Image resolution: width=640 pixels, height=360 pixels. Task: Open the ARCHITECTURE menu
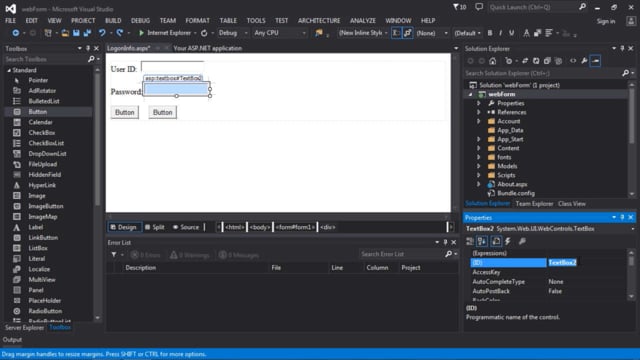point(319,20)
